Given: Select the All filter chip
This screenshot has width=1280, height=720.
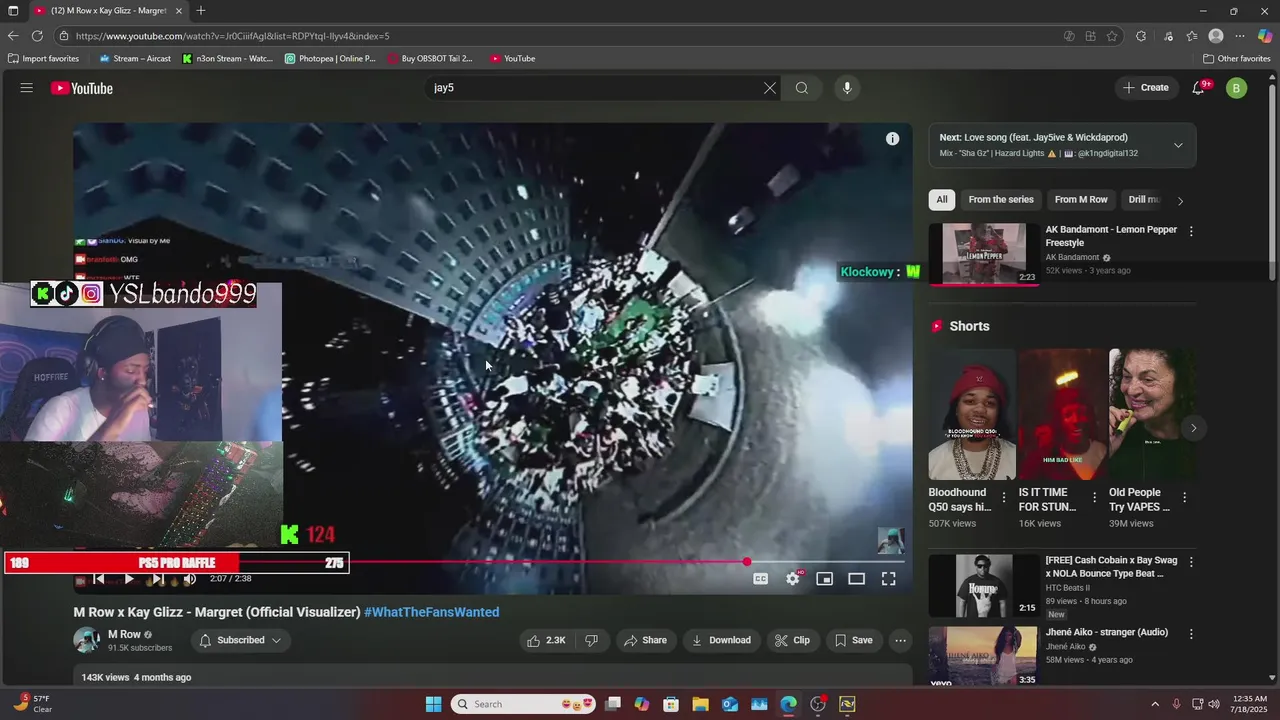Looking at the screenshot, I should [941, 199].
